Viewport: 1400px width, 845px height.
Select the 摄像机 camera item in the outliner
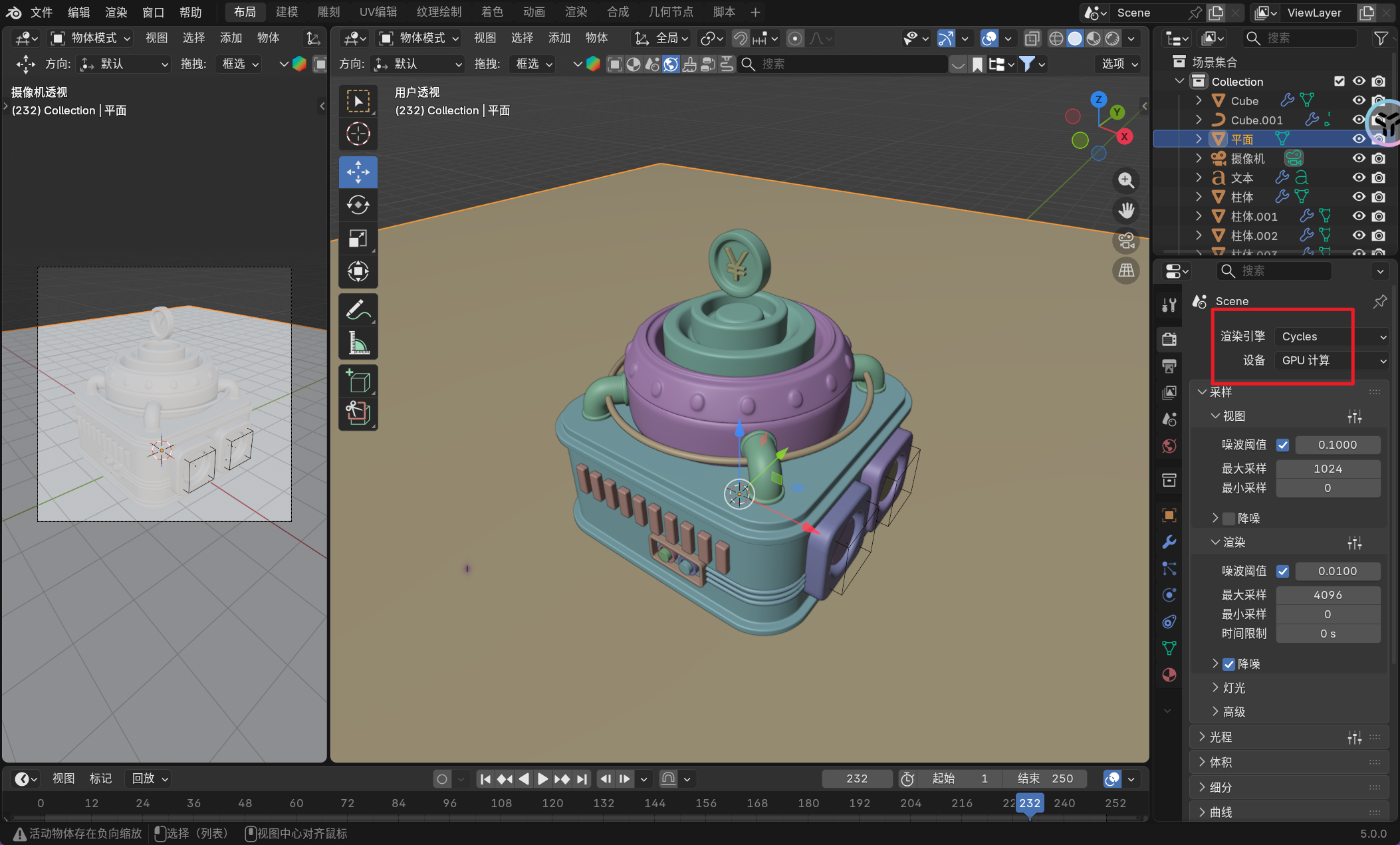[x=1247, y=158]
